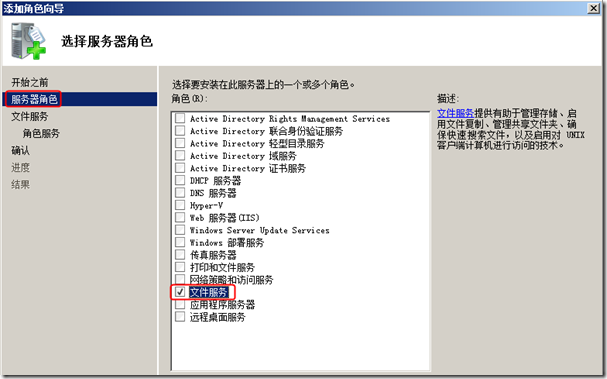Check Active Directory 证书服务 checkbox
Viewport: 607px width, 379px height.
pyautogui.click(x=180, y=168)
